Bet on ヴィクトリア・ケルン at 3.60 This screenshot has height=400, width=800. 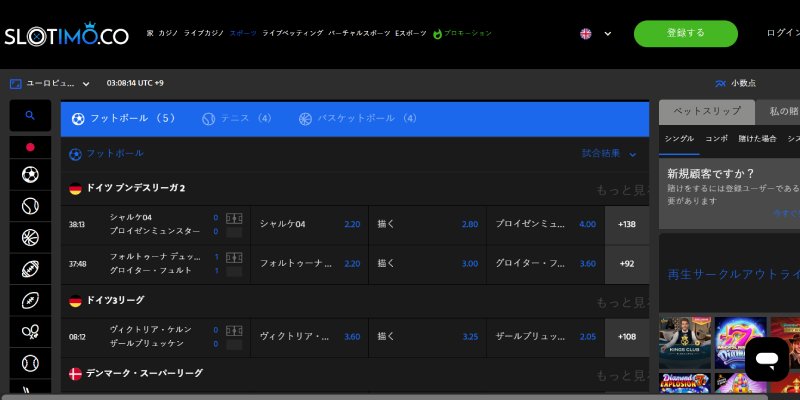tap(310, 337)
